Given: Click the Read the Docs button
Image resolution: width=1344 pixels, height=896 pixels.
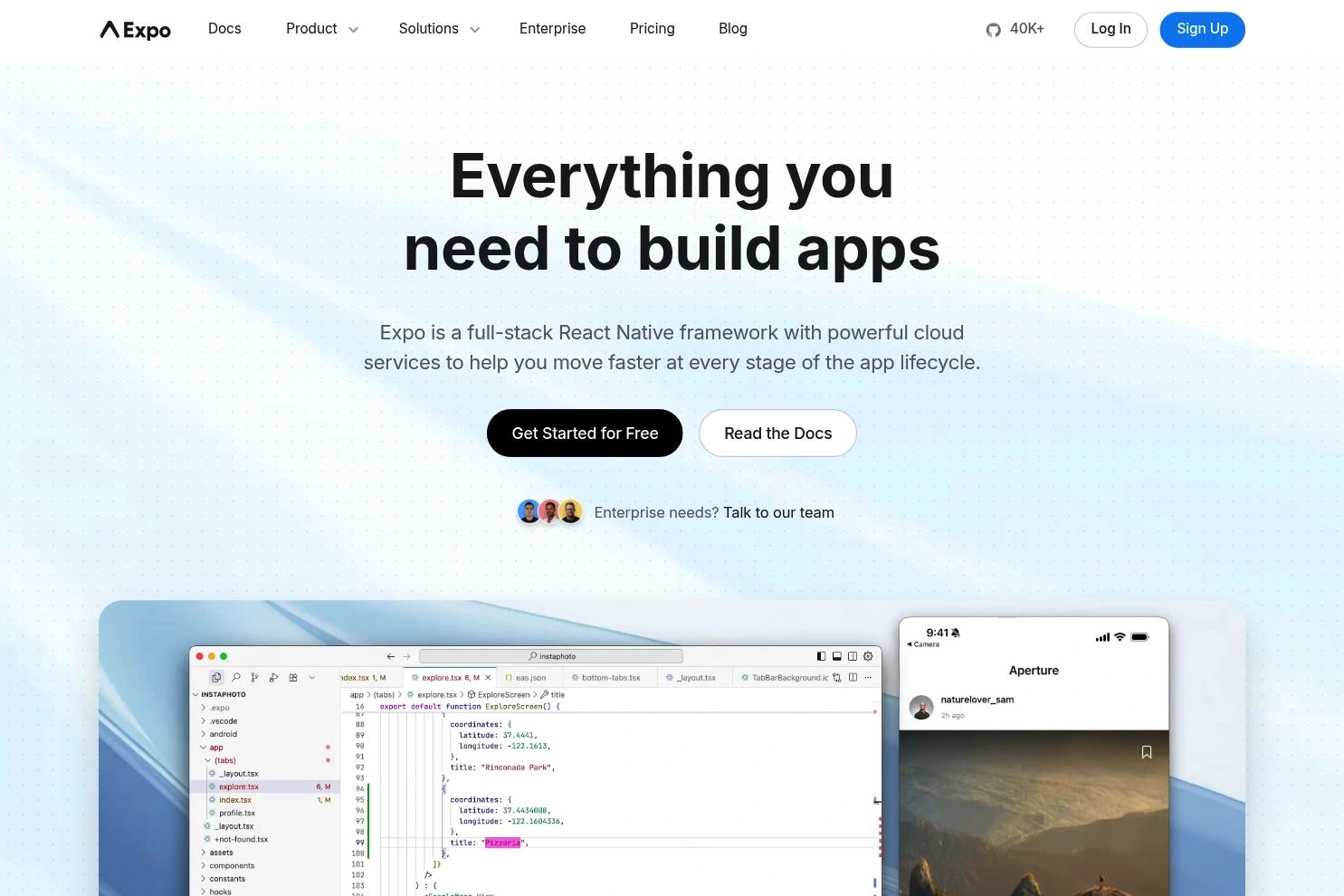Looking at the screenshot, I should pos(777,433).
